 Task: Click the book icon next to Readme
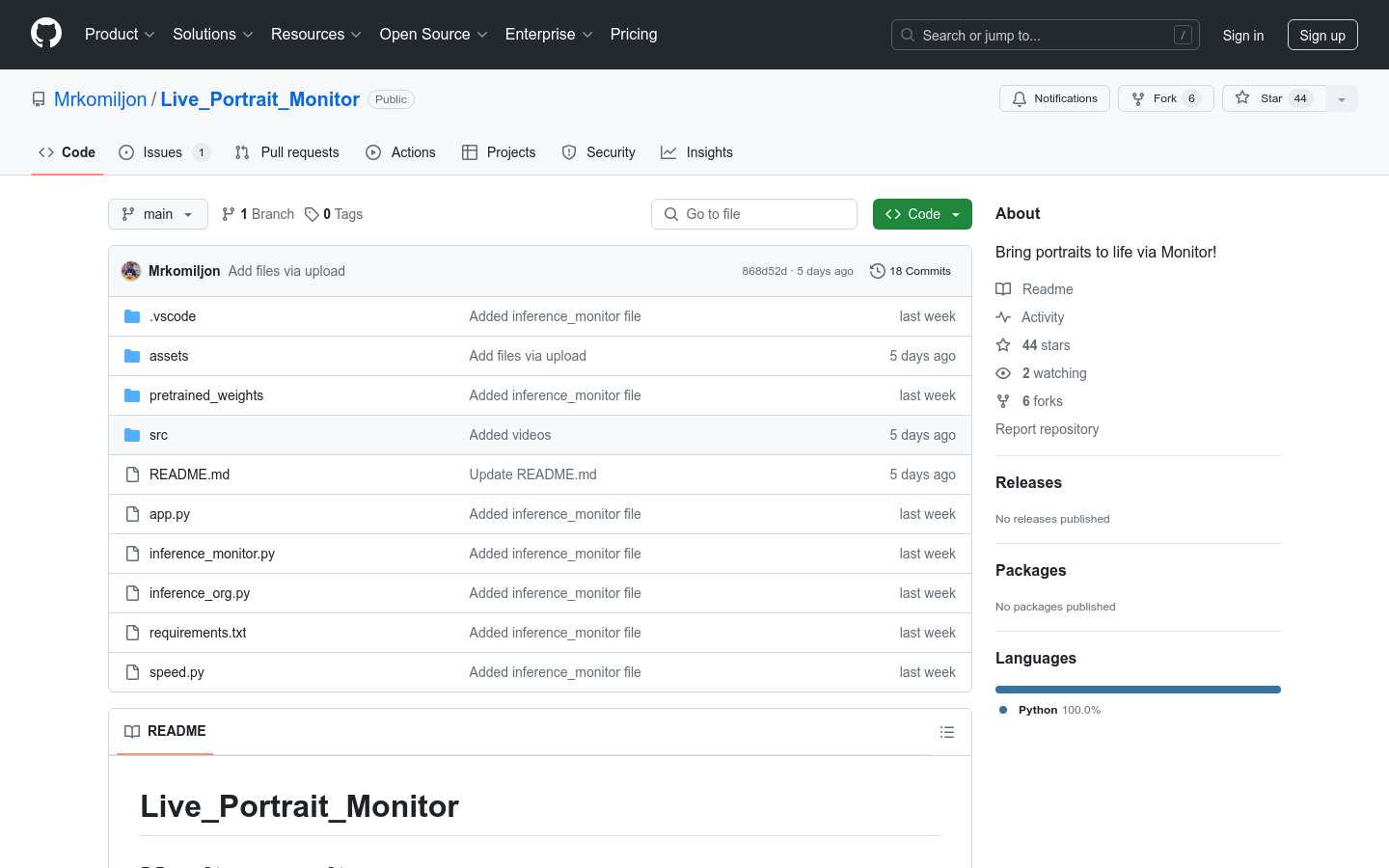click(1003, 289)
